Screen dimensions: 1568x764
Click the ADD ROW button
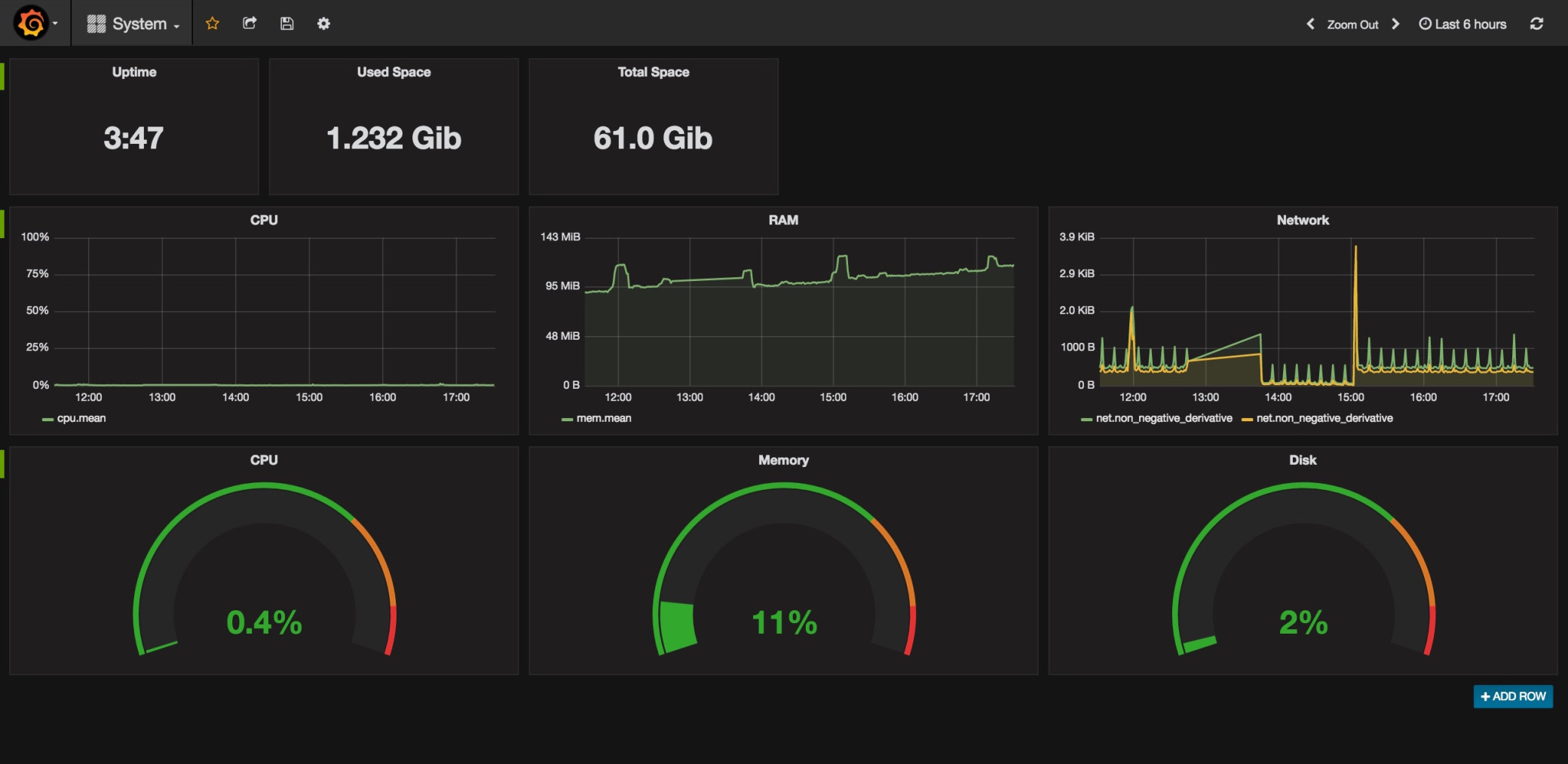(x=1513, y=696)
